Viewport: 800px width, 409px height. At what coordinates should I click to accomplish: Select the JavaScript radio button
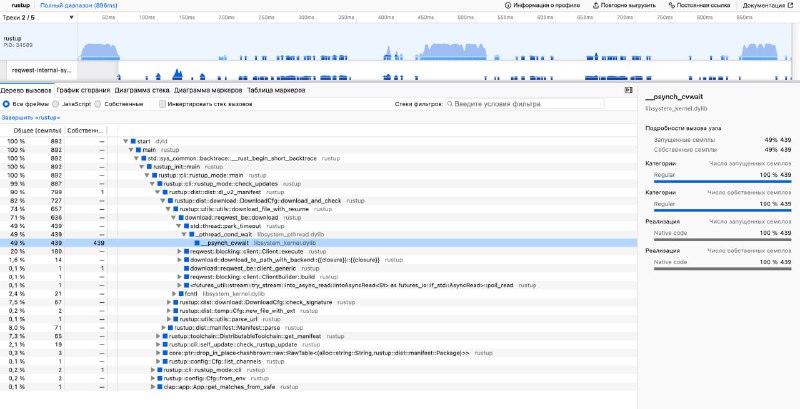click(55, 104)
